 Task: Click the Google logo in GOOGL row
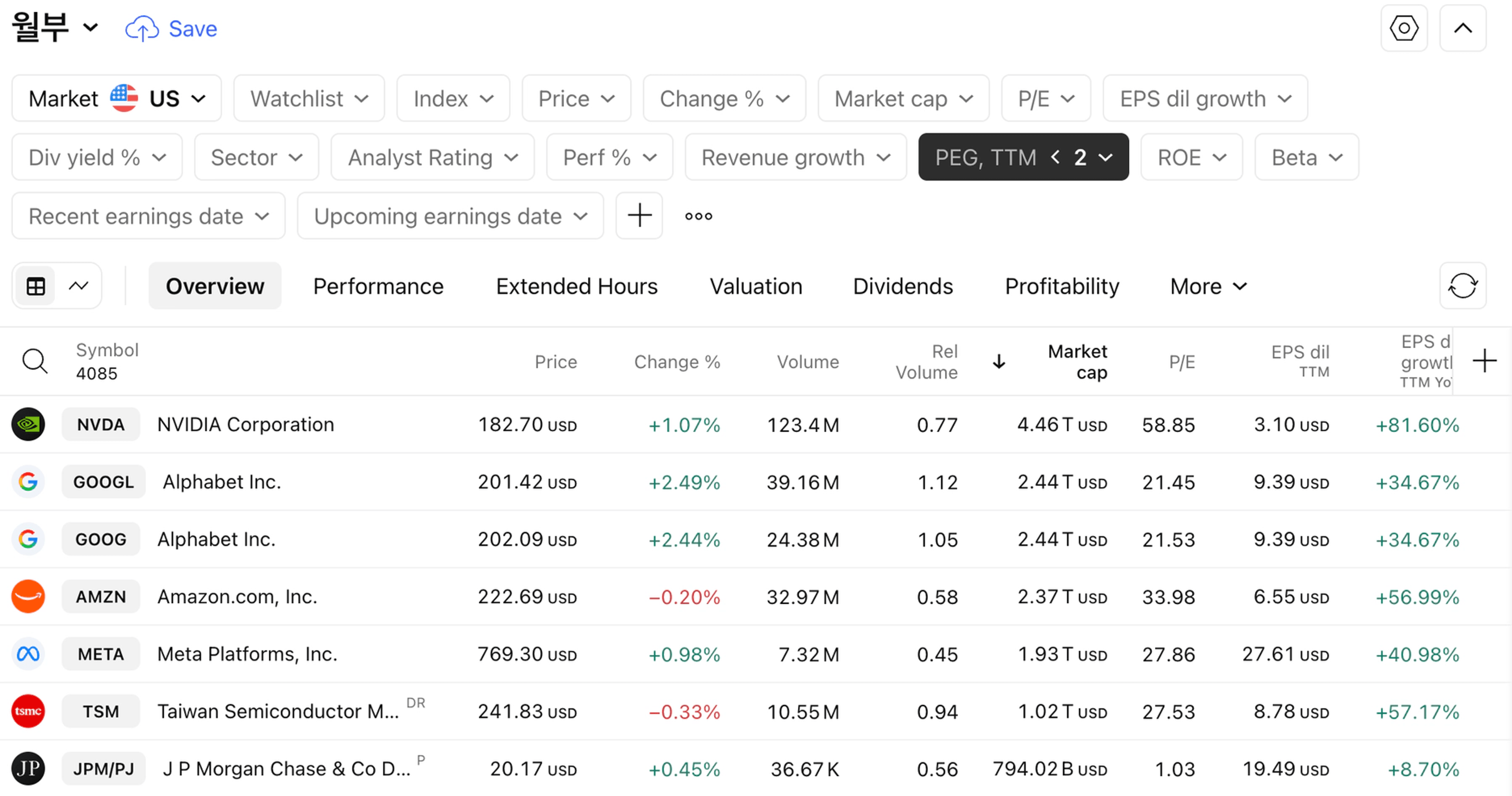click(28, 481)
